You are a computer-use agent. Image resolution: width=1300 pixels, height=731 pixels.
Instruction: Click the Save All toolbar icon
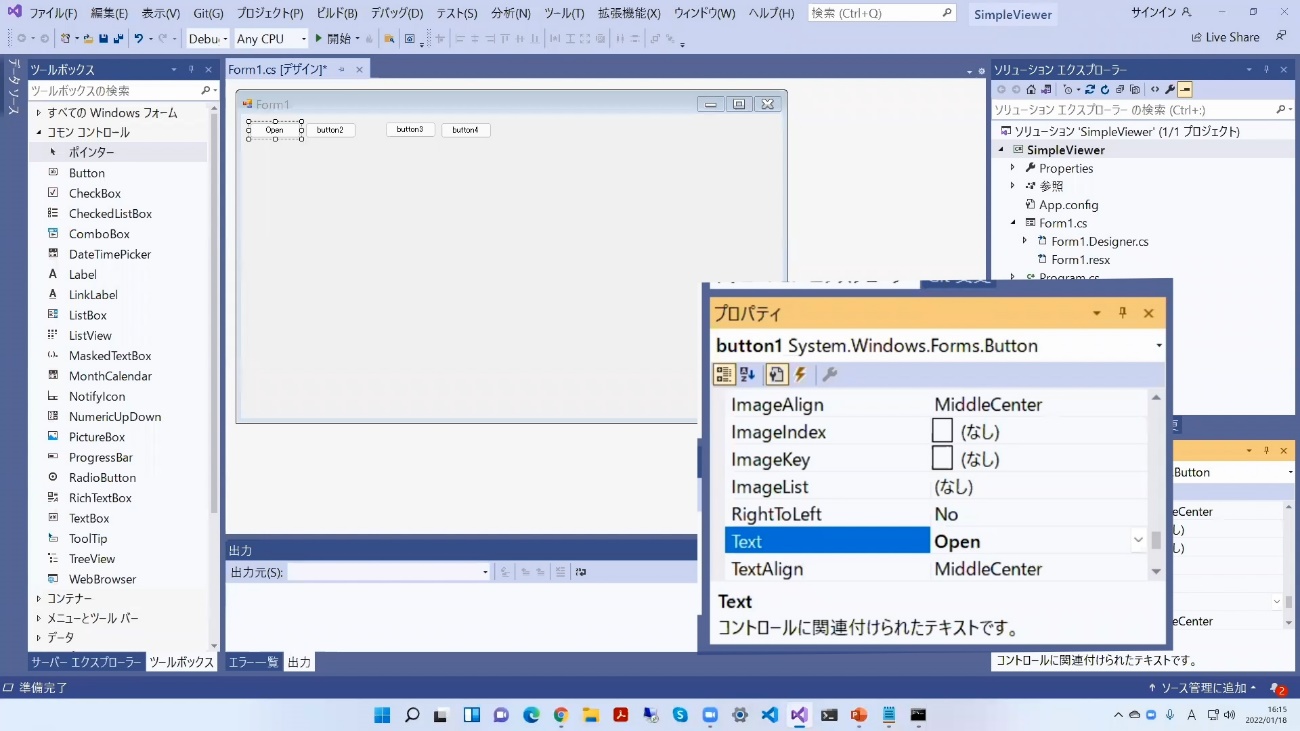coord(119,39)
